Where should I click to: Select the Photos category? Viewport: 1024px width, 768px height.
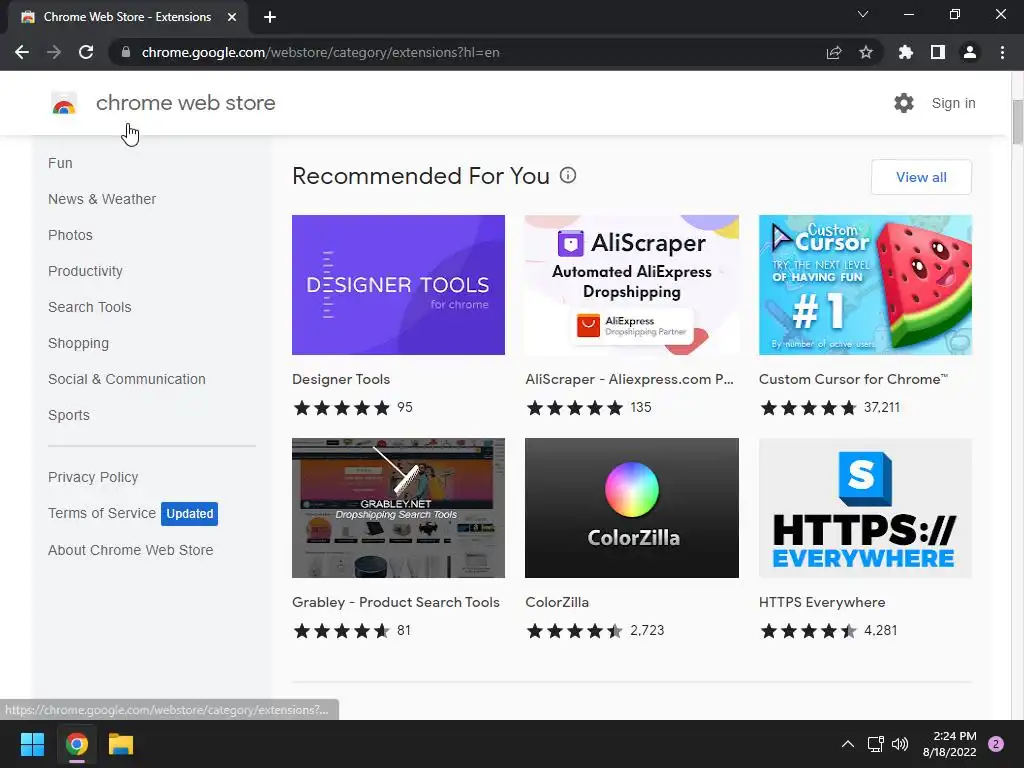71,235
